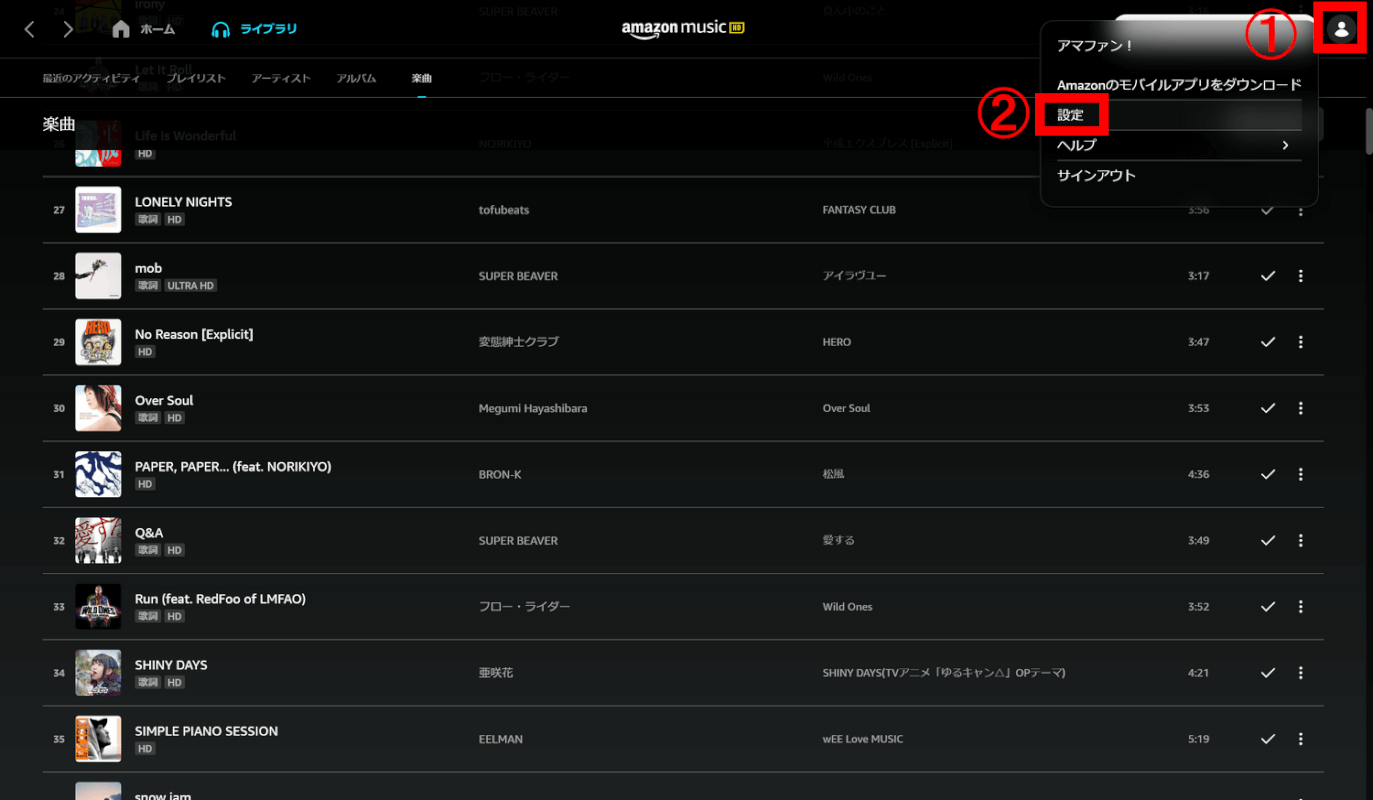Toggle library checkmark for SIMPLE PIANO SESSION

[1268, 739]
